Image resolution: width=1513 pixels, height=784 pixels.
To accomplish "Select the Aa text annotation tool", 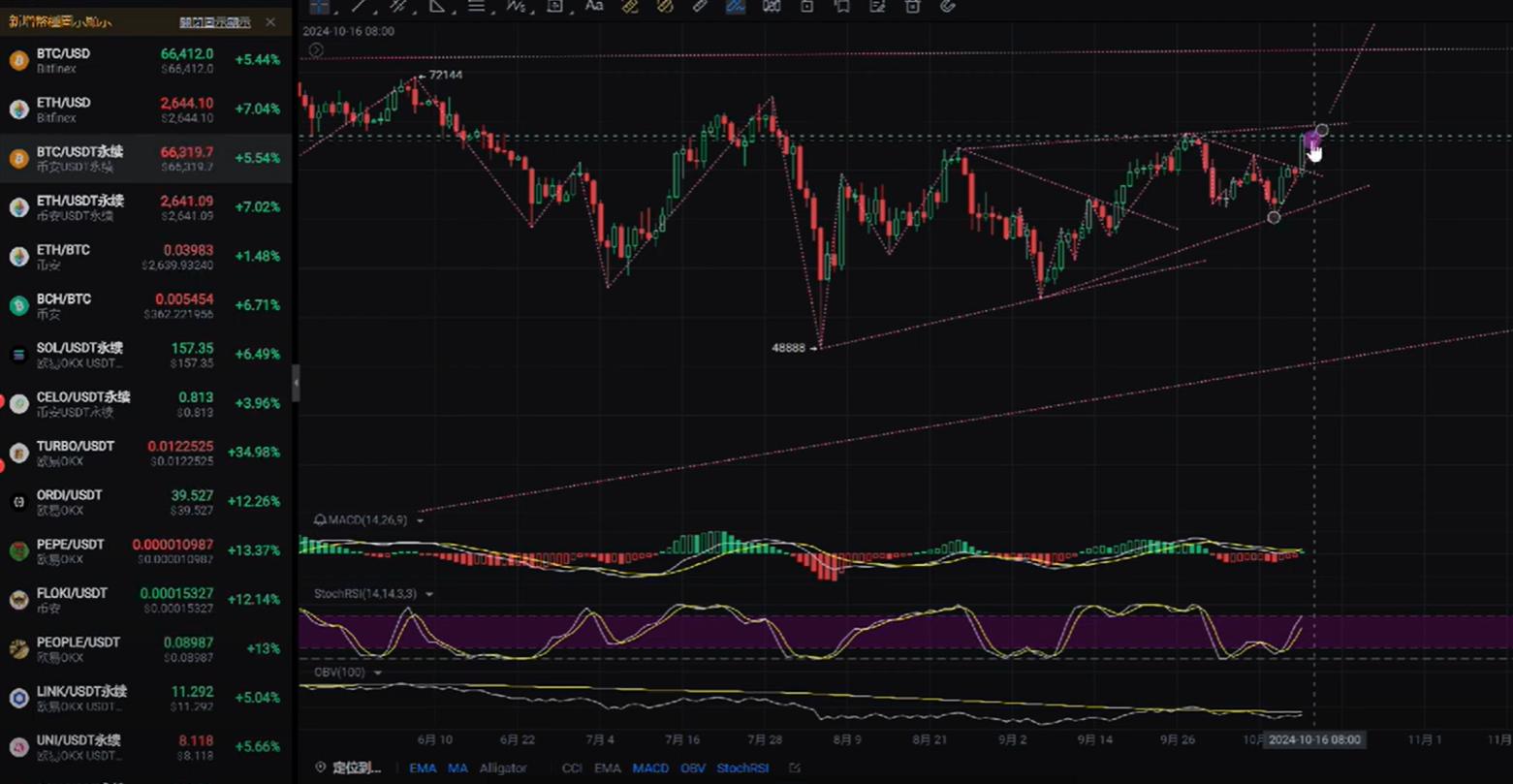I will [x=594, y=6].
